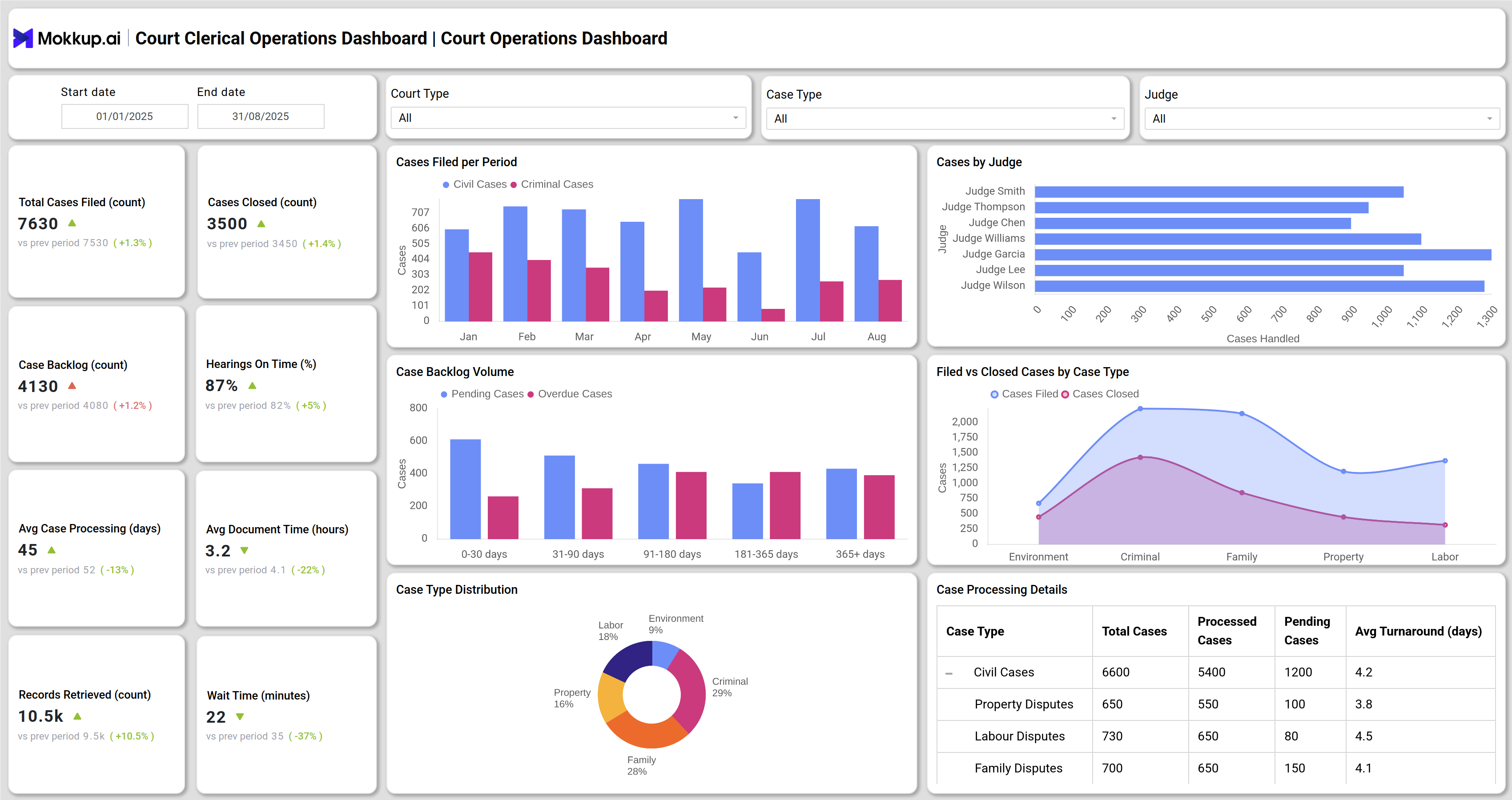Click Civil Cases total value 6600

tap(1115, 673)
